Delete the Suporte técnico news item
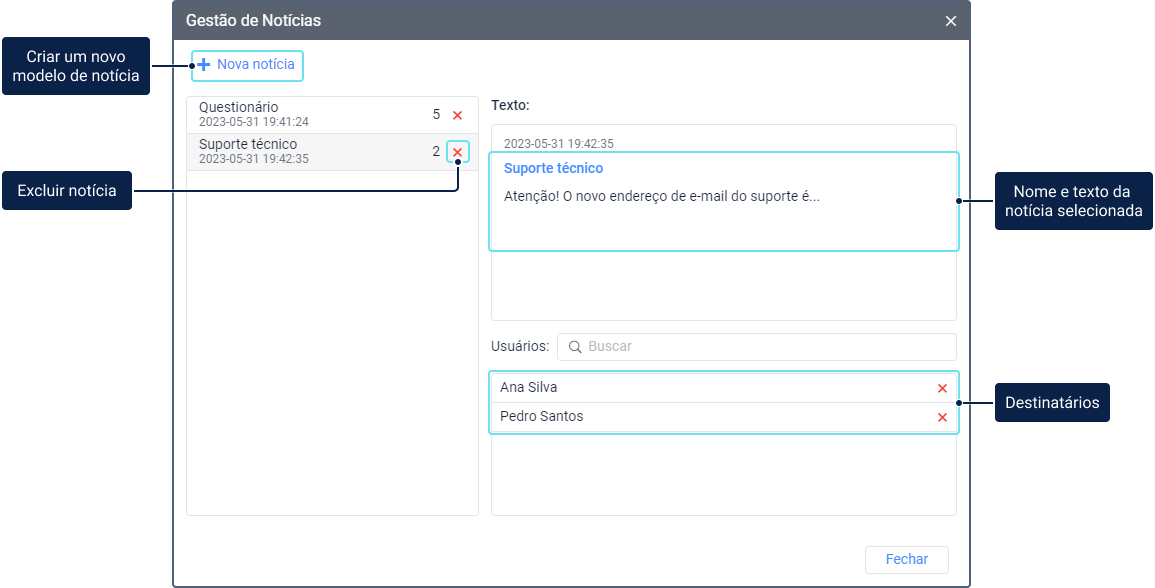 (457, 152)
